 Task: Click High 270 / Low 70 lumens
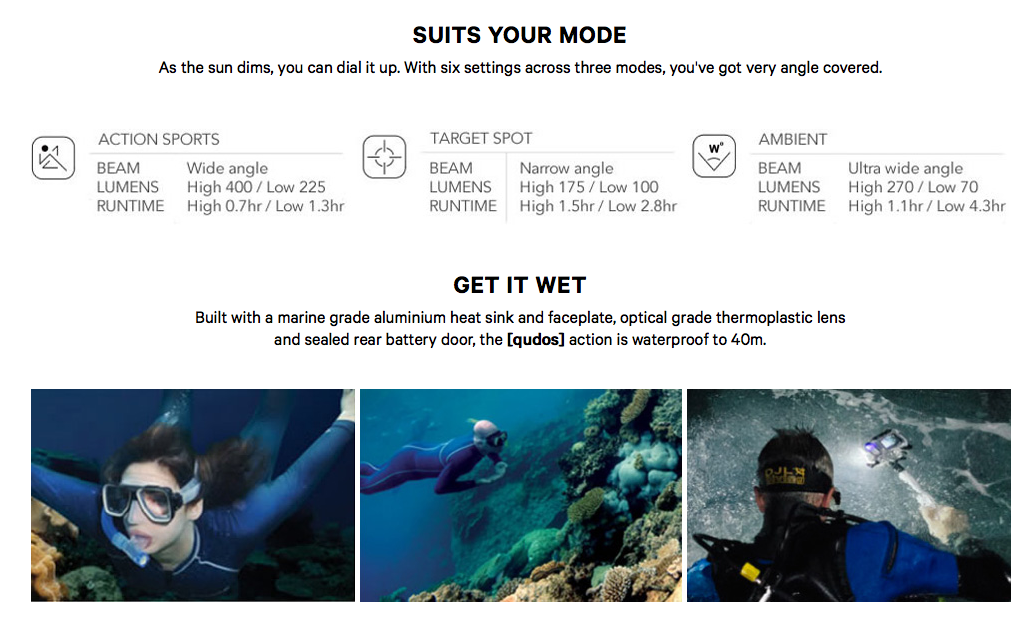913,187
